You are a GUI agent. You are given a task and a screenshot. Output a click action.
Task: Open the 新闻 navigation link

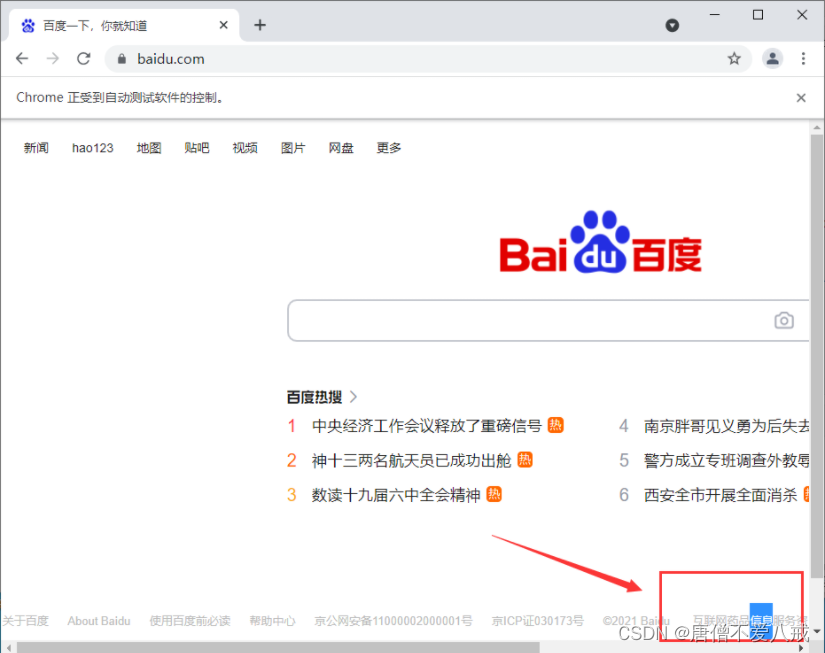(x=36, y=148)
